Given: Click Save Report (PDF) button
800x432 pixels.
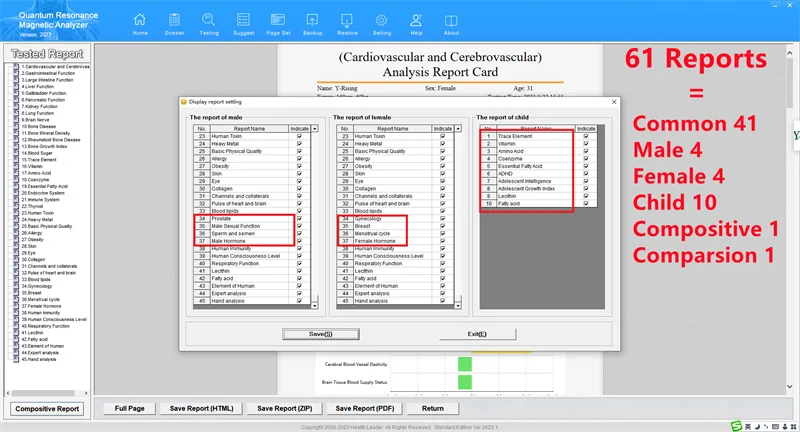Looking at the screenshot, I should point(365,409).
